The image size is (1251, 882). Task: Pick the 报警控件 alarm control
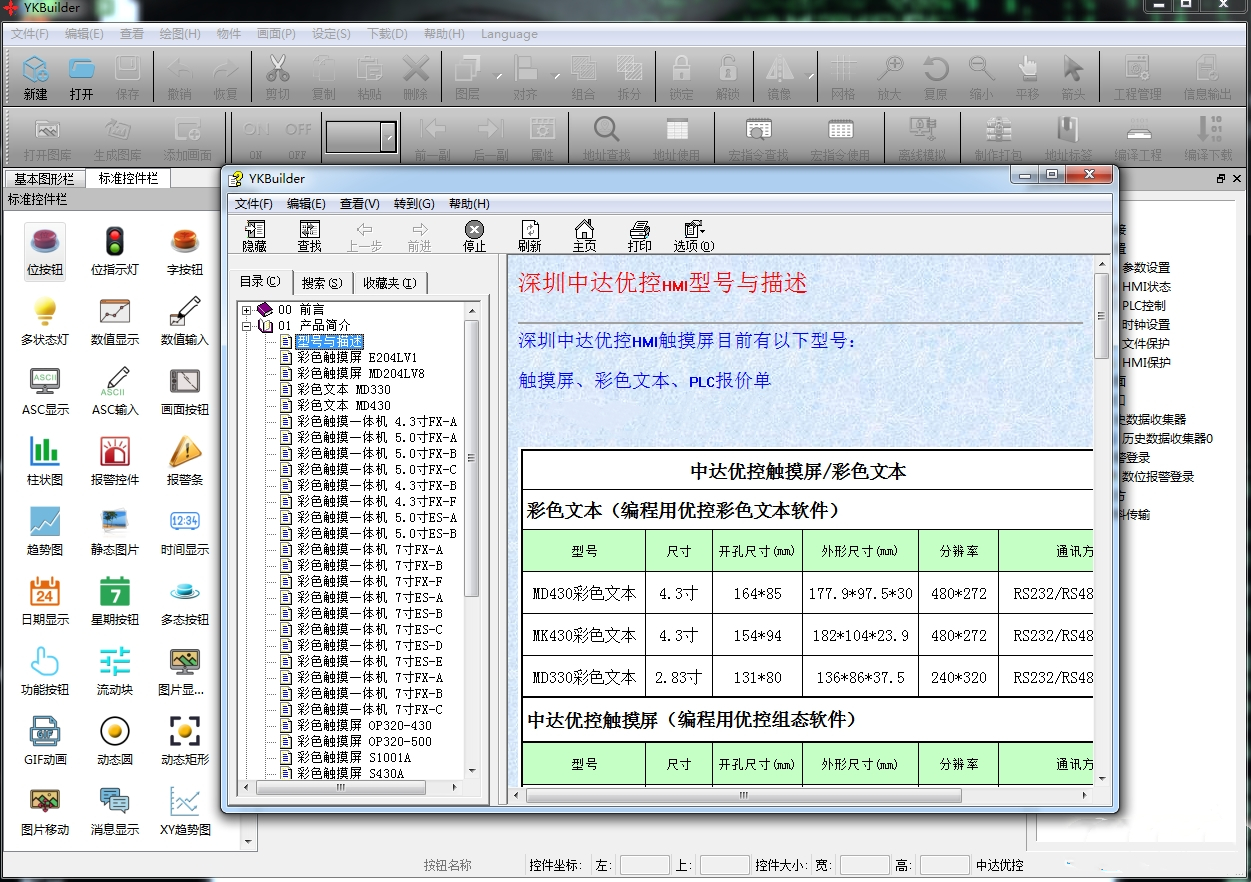[115, 459]
